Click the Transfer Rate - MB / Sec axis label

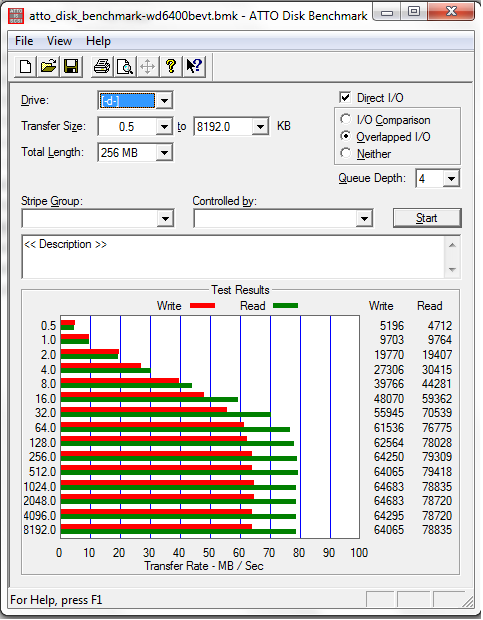click(x=204, y=566)
